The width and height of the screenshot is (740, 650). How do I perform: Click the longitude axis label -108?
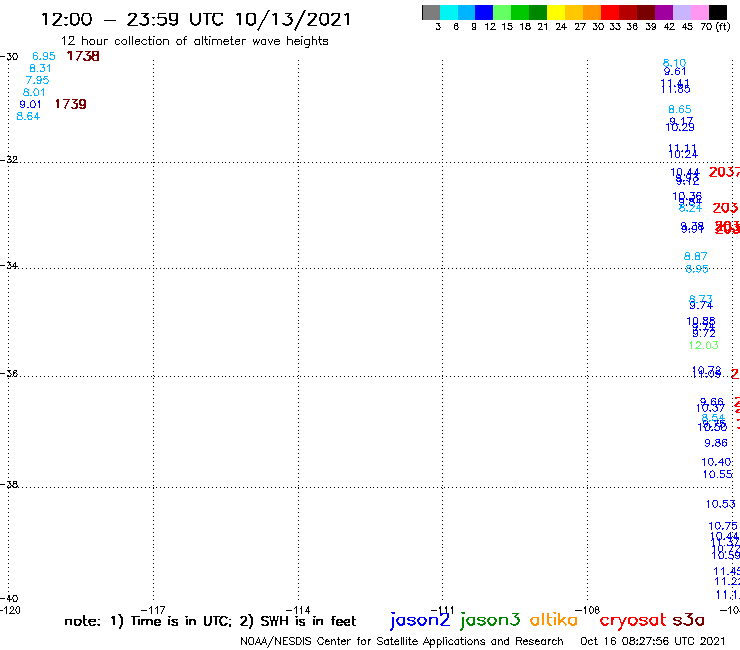coord(588,610)
